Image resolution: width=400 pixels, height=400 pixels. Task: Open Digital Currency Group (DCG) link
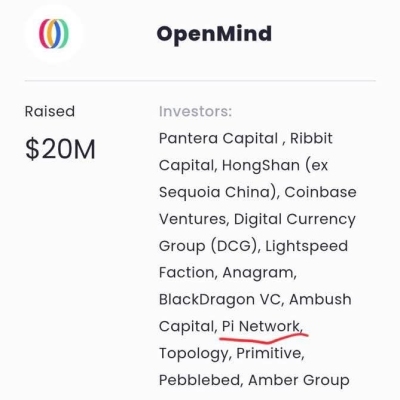pyautogui.click(x=295, y=219)
